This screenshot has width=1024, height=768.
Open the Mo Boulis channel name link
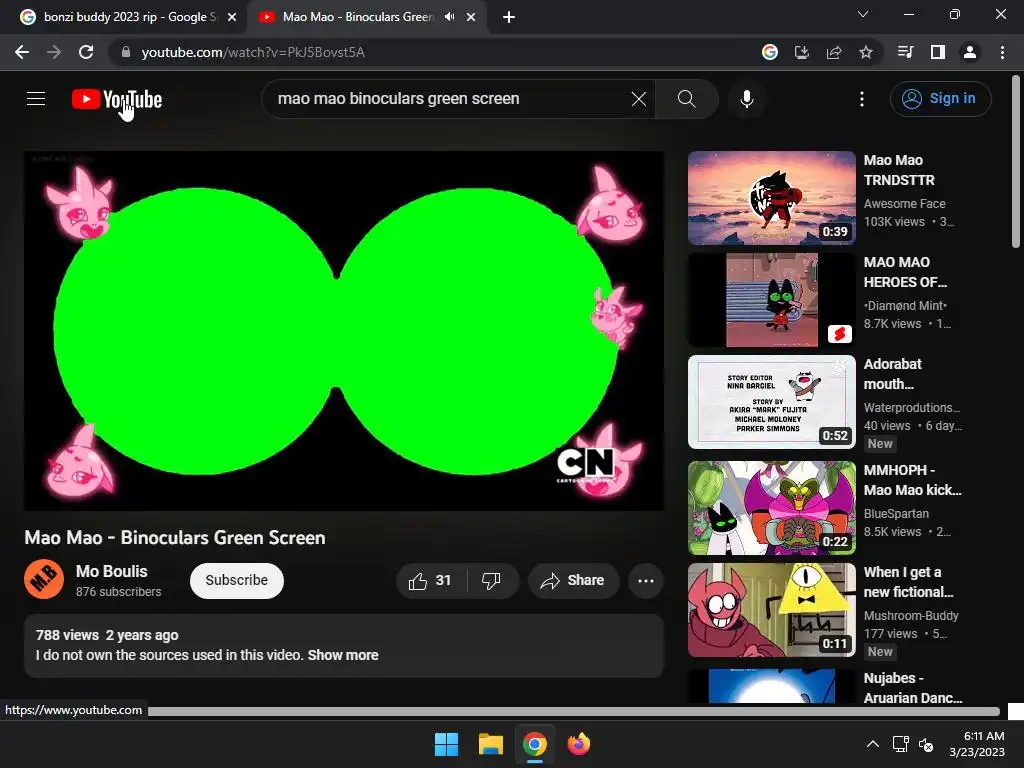click(x=112, y=571)
